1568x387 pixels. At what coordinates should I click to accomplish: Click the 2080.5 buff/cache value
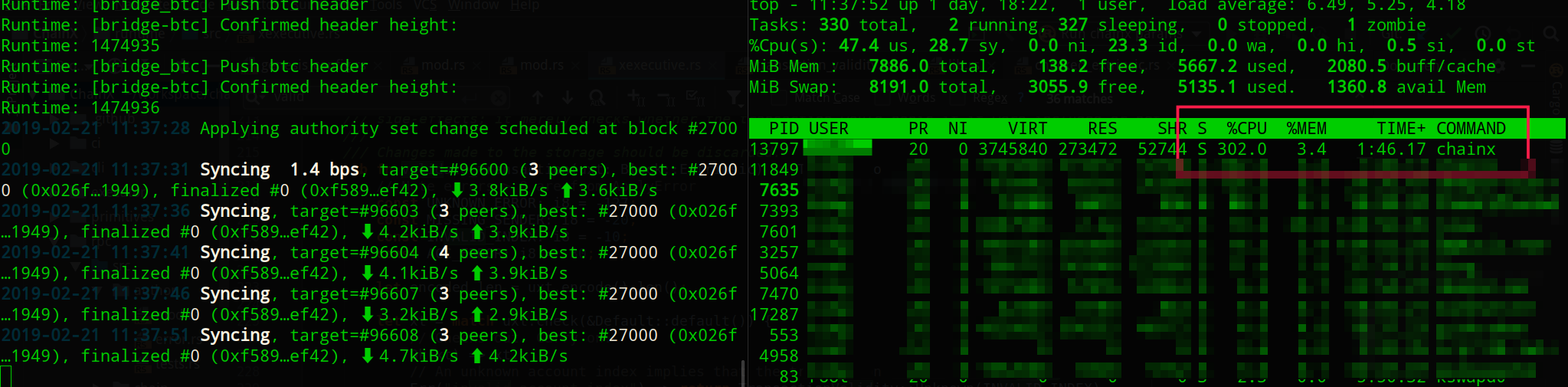(1357, 67)
